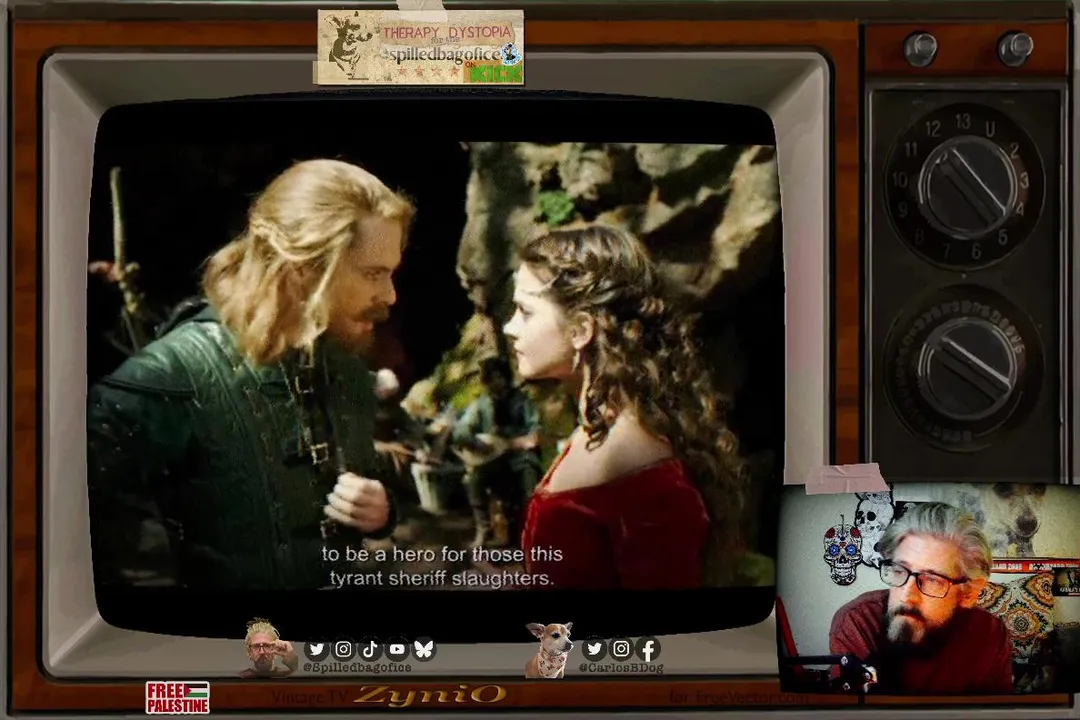The width and height of the screenshot is (1080, 720).
Task: Click the small left silver knob at top right
Action: (920, 48)
